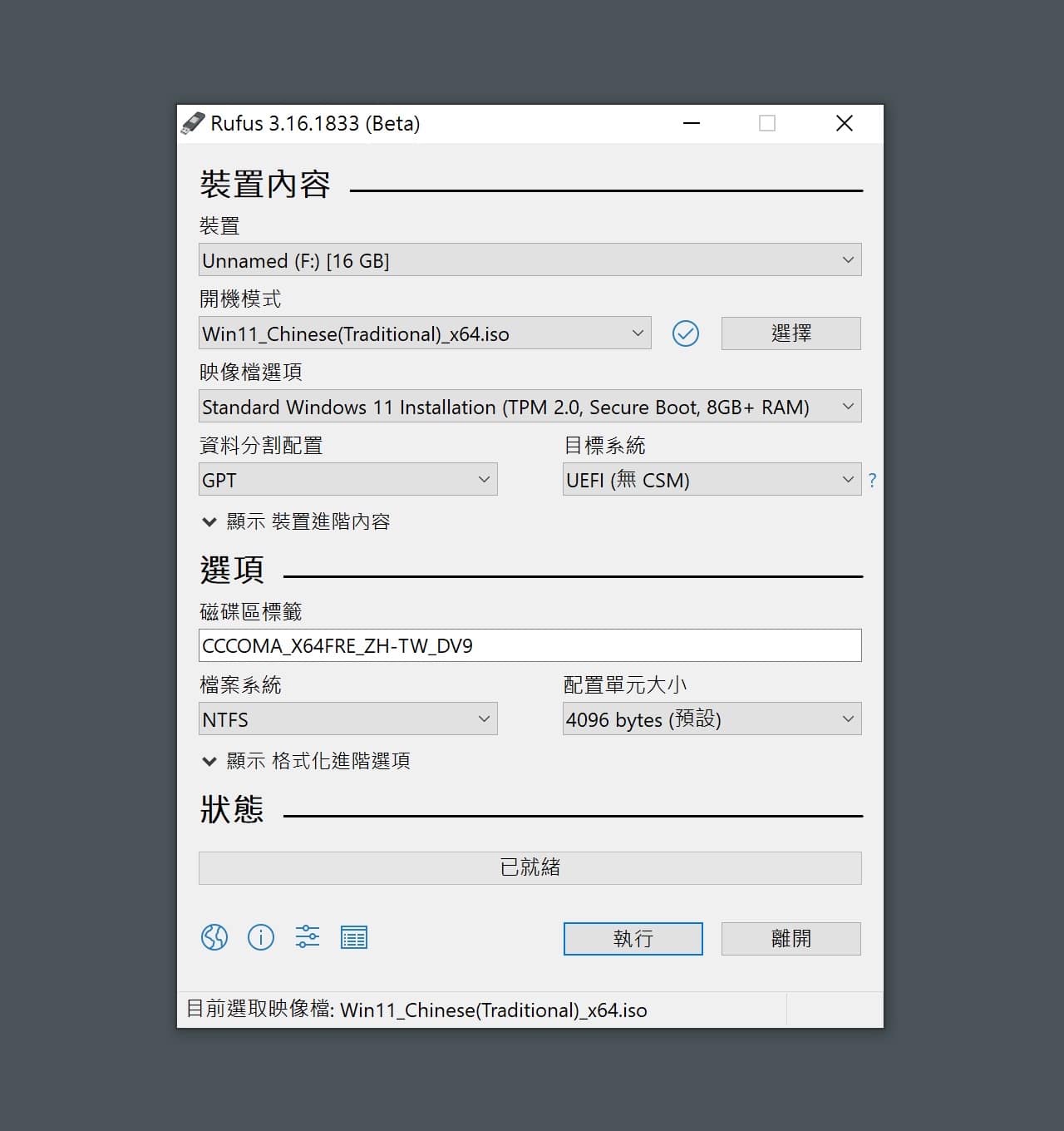Click the 磁碟區標籤 label
Screen dimensions: 1064x1131
[251, 611]
